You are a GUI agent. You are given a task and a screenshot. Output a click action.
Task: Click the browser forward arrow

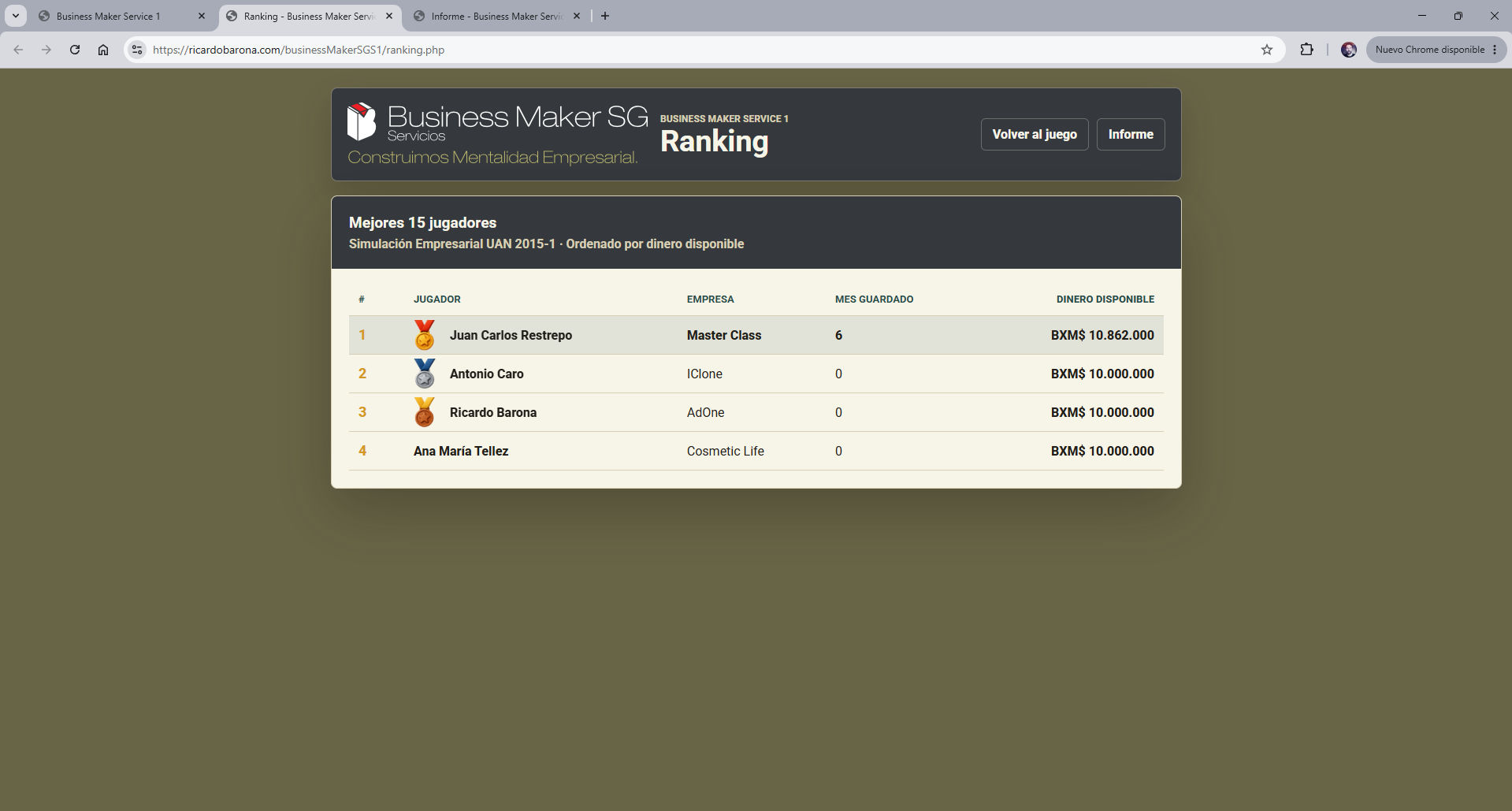click(46, 50)
